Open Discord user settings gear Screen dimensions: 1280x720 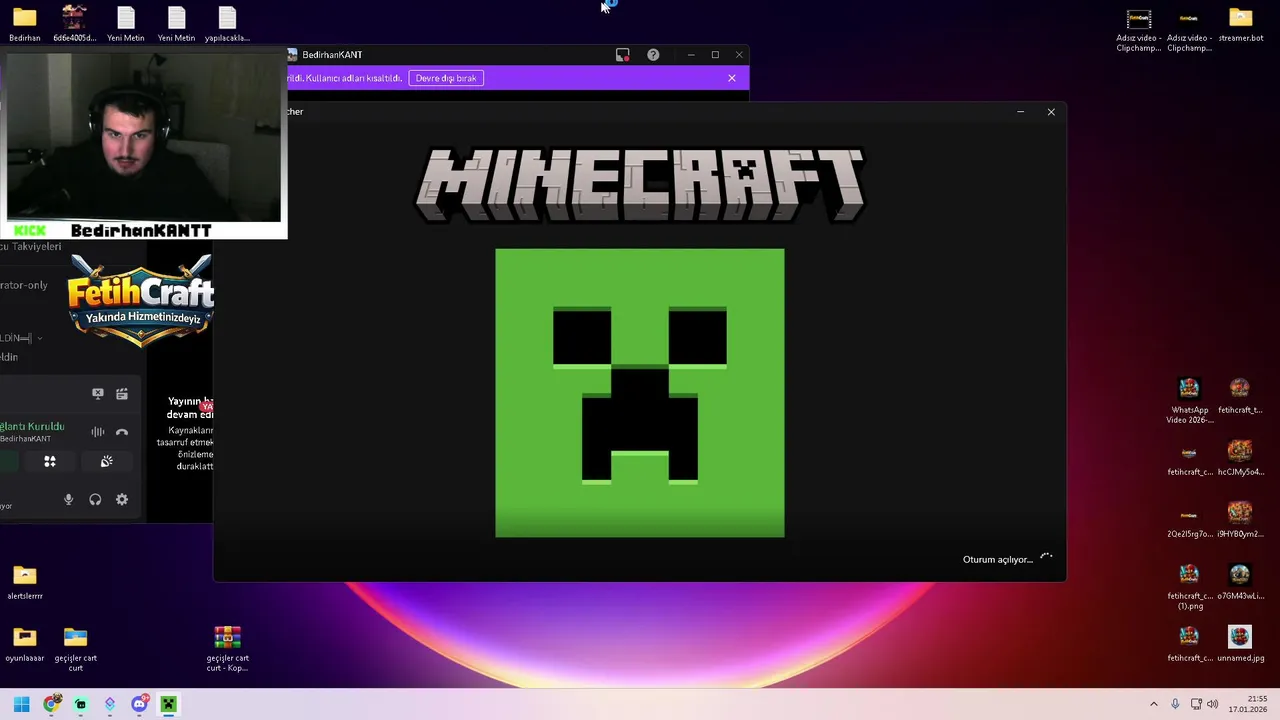[122, 500]
